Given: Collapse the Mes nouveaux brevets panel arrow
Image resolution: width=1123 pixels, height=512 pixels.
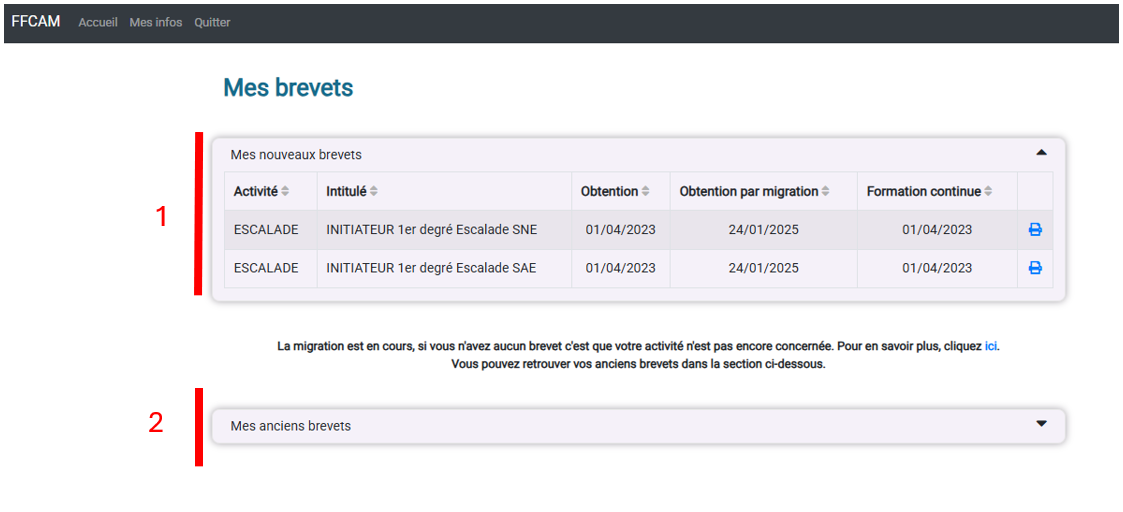Looking at the screenshot, I should click(x=1041, y=153).
